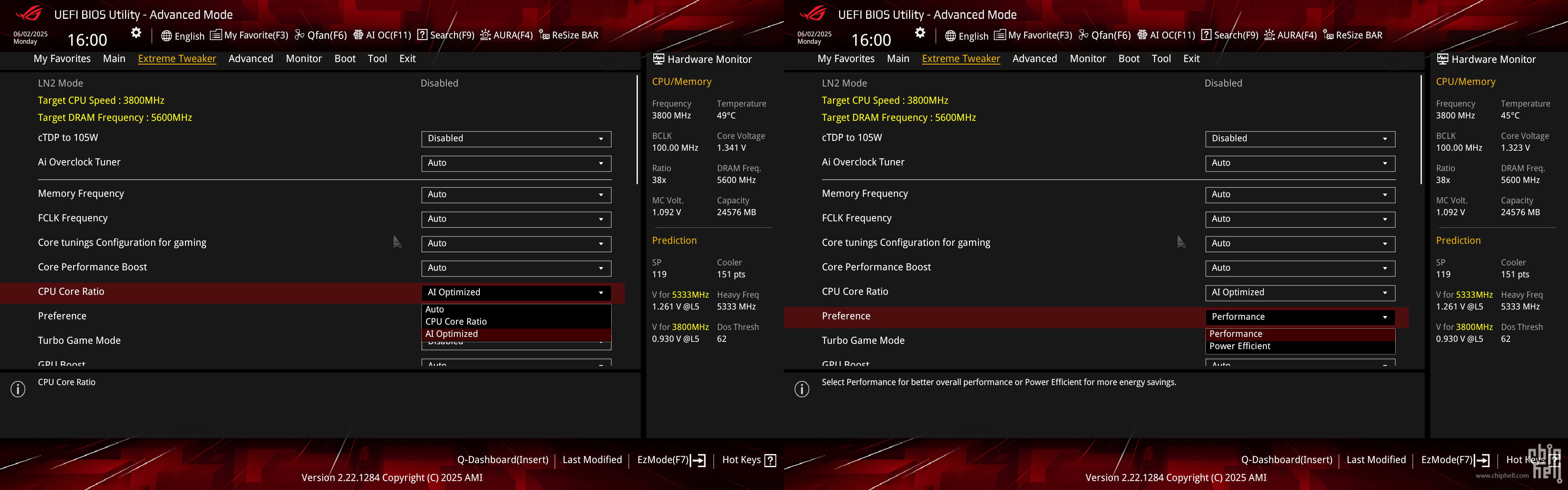Collapse CPU Core Ratio dropdown in left screen
The width and height of the screenshot is (1568, 490).
tap(516, 292)
